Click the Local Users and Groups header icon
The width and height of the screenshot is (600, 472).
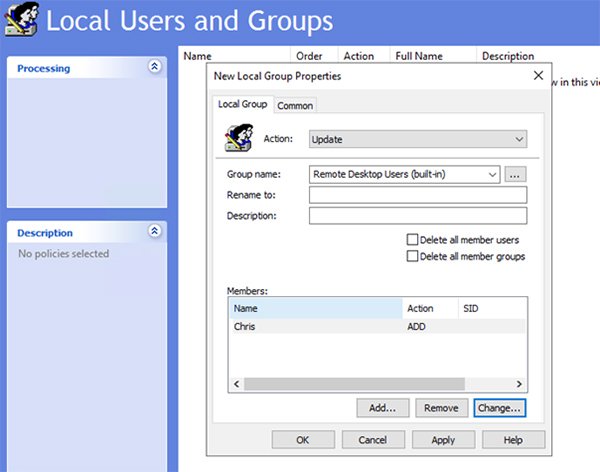22,21
